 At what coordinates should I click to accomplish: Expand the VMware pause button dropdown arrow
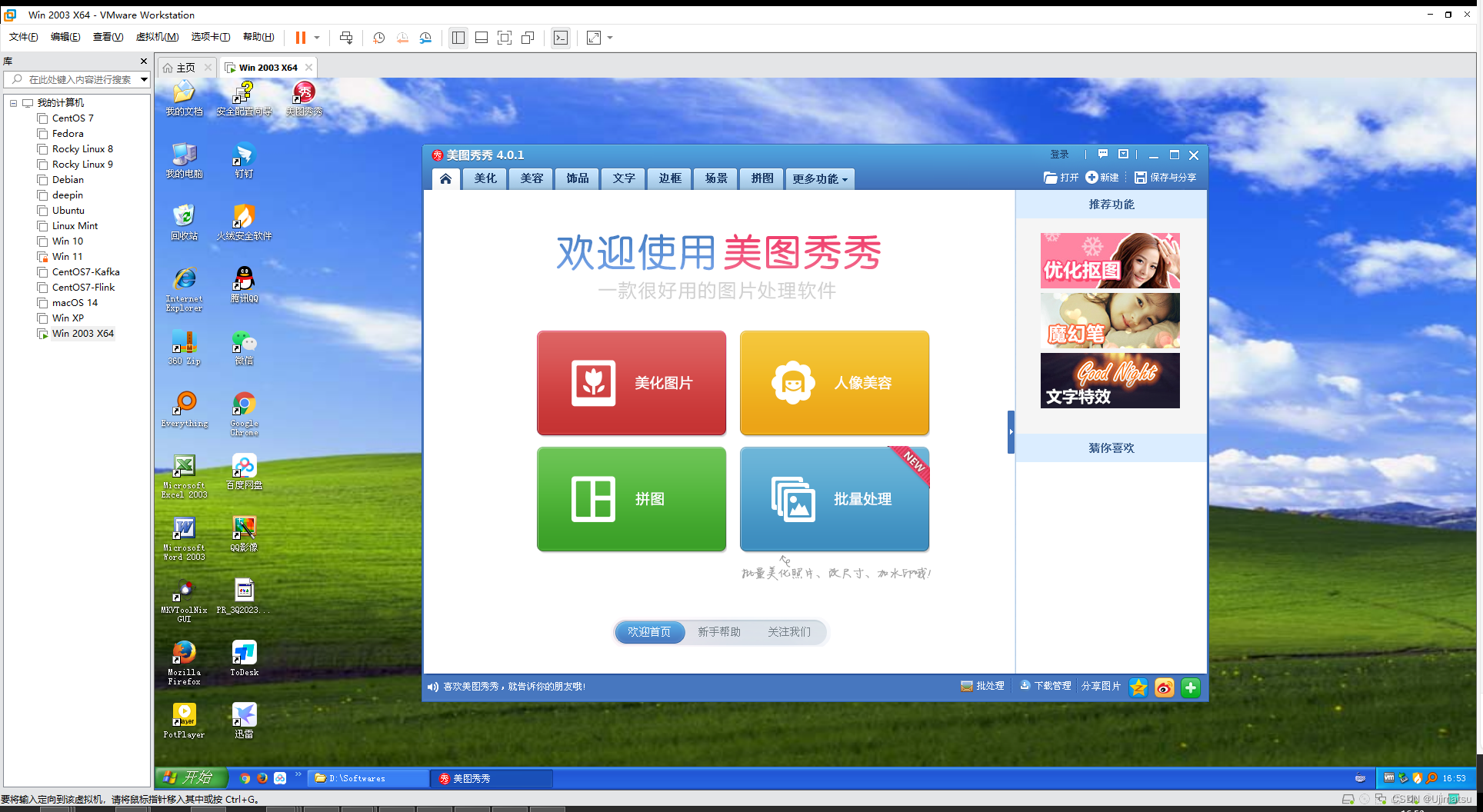pyautogui.click(x=317, y=38)
